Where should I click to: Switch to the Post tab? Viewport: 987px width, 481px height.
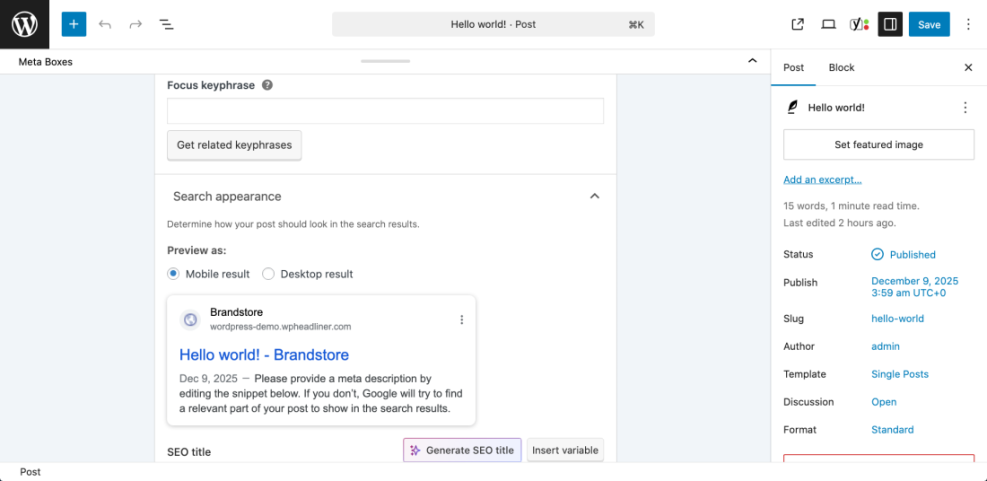pyautogui.click(x=793, y=67)
